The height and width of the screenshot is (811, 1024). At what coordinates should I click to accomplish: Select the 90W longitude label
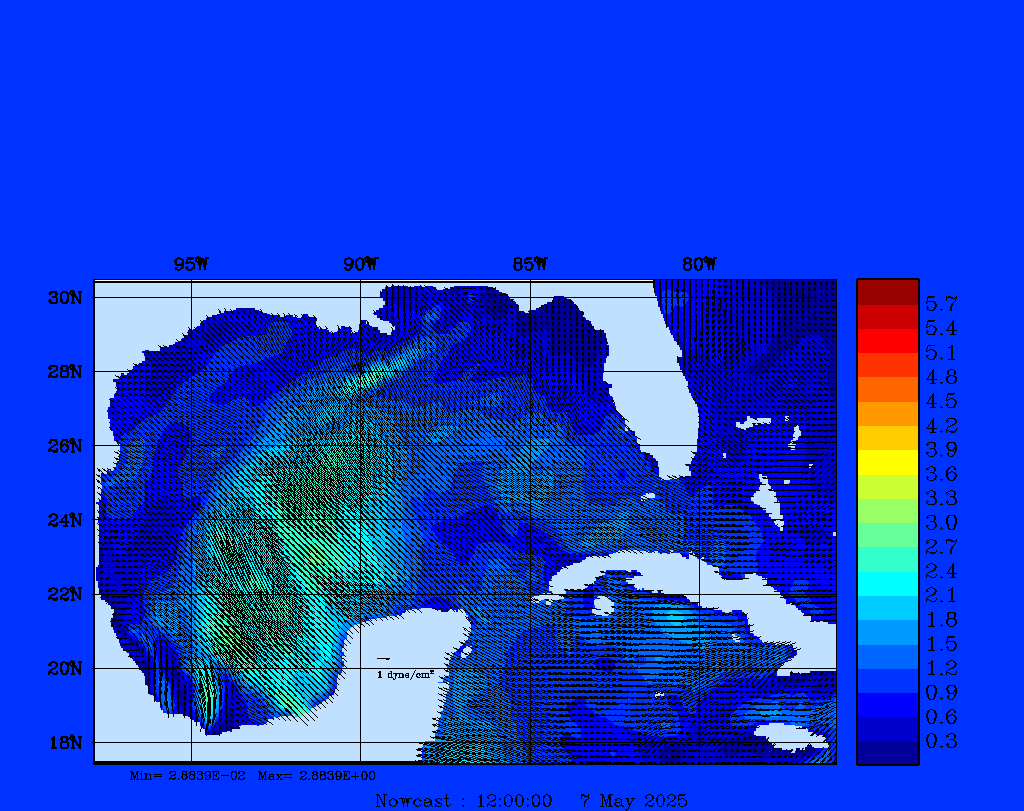tap(360, 264)
